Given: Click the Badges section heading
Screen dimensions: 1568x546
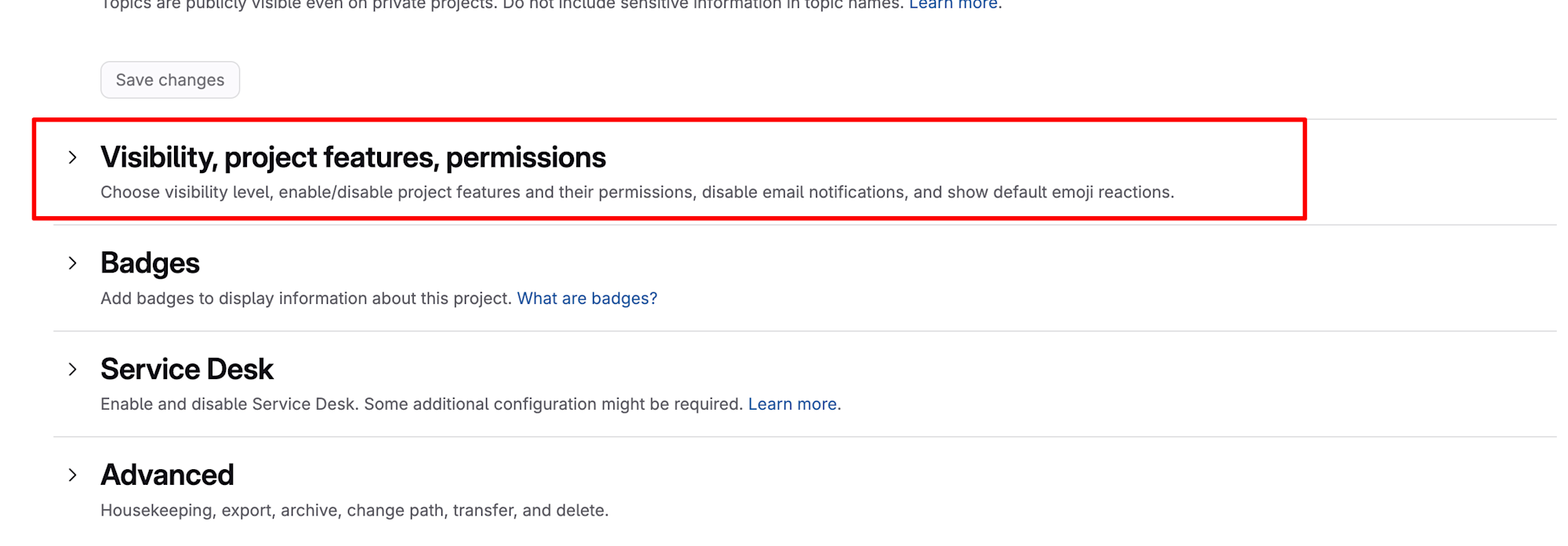Looking at the screenshot, I should pyautogui.click(x=150, y=263).
